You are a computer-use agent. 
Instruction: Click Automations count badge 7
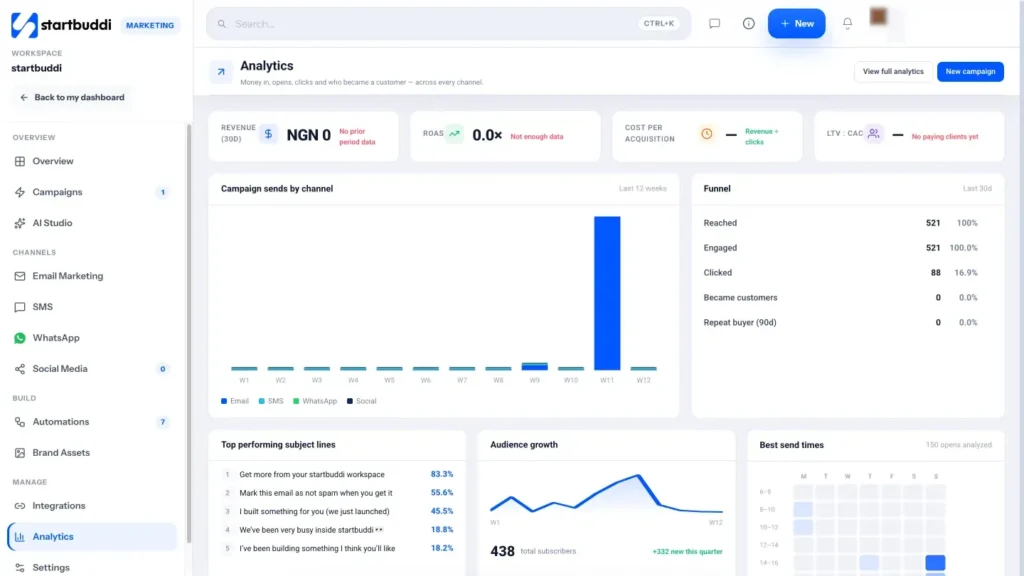click(163, 422)
